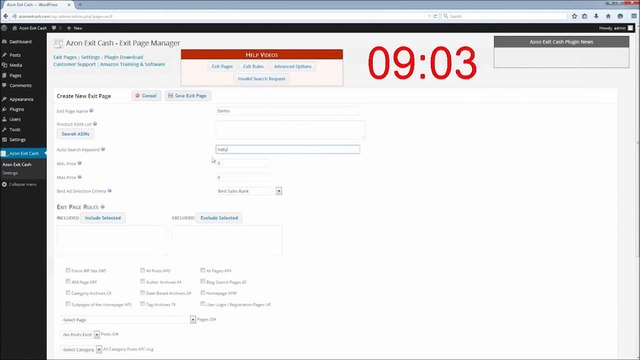Bookmark this page with the star icon
The height and width of the screenshot is (360, 640).
[574, 16]
